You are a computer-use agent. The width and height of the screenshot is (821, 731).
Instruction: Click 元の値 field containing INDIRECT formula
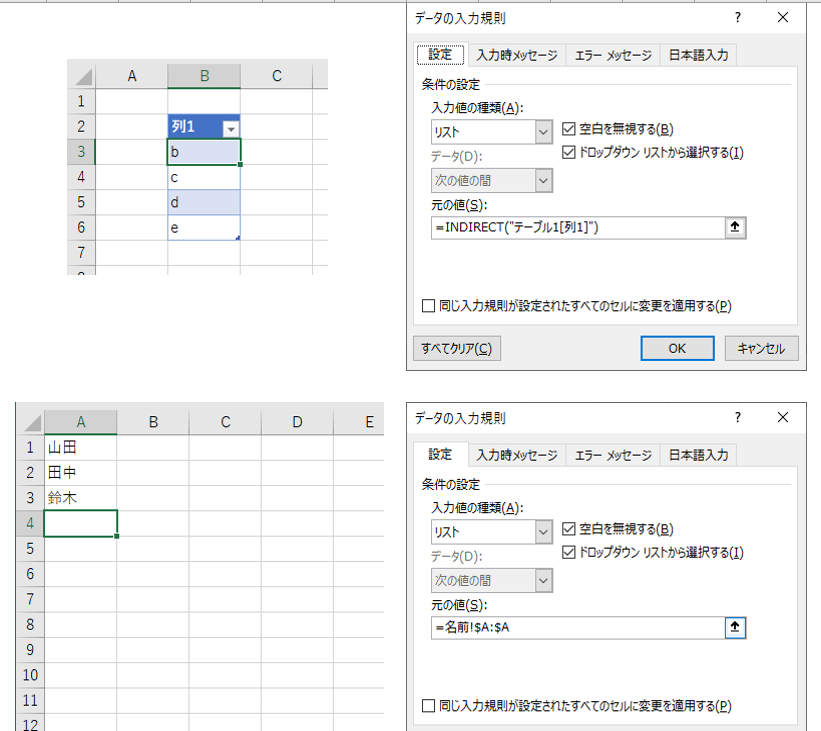pyautogui.click(x=578, y=228)
